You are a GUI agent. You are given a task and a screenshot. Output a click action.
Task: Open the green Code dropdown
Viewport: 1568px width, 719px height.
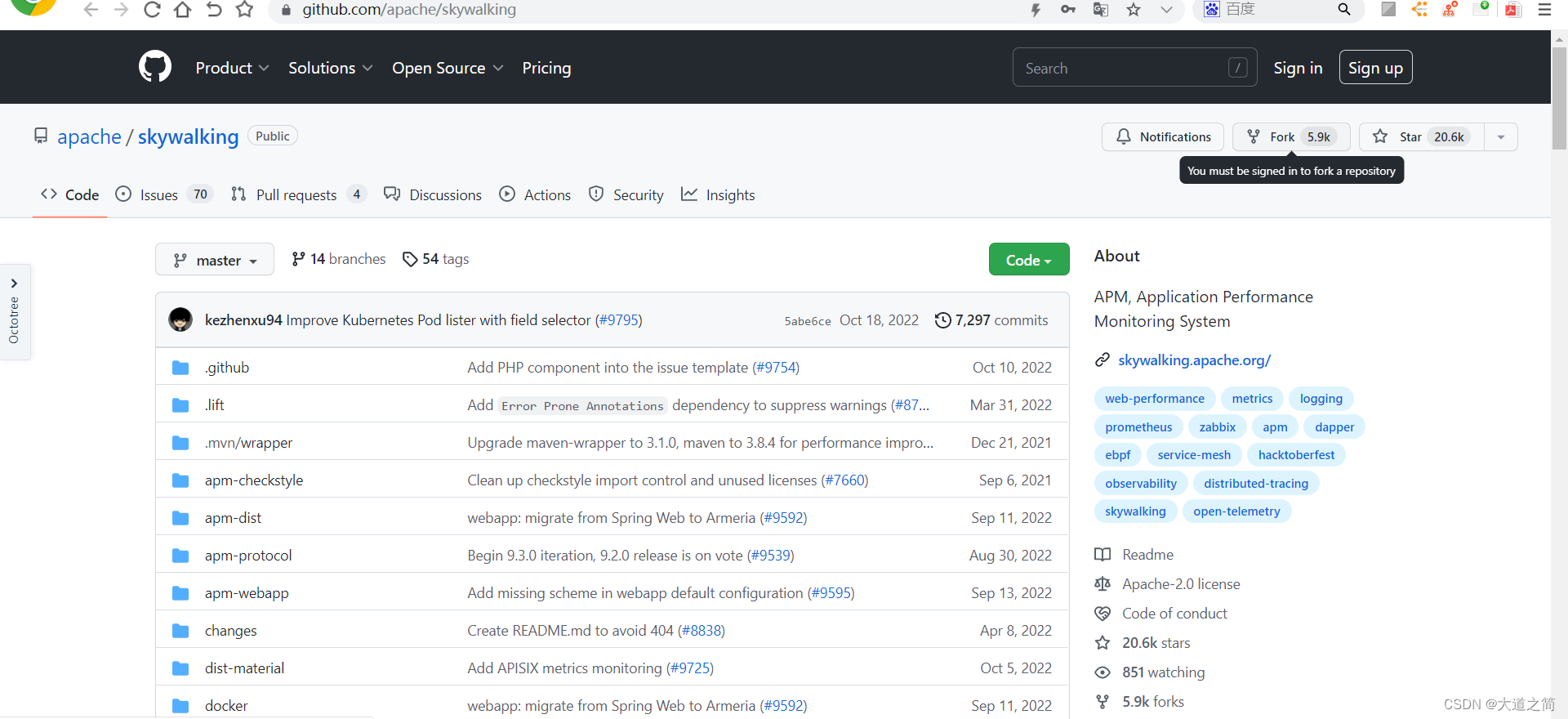tap(1029, 260)
